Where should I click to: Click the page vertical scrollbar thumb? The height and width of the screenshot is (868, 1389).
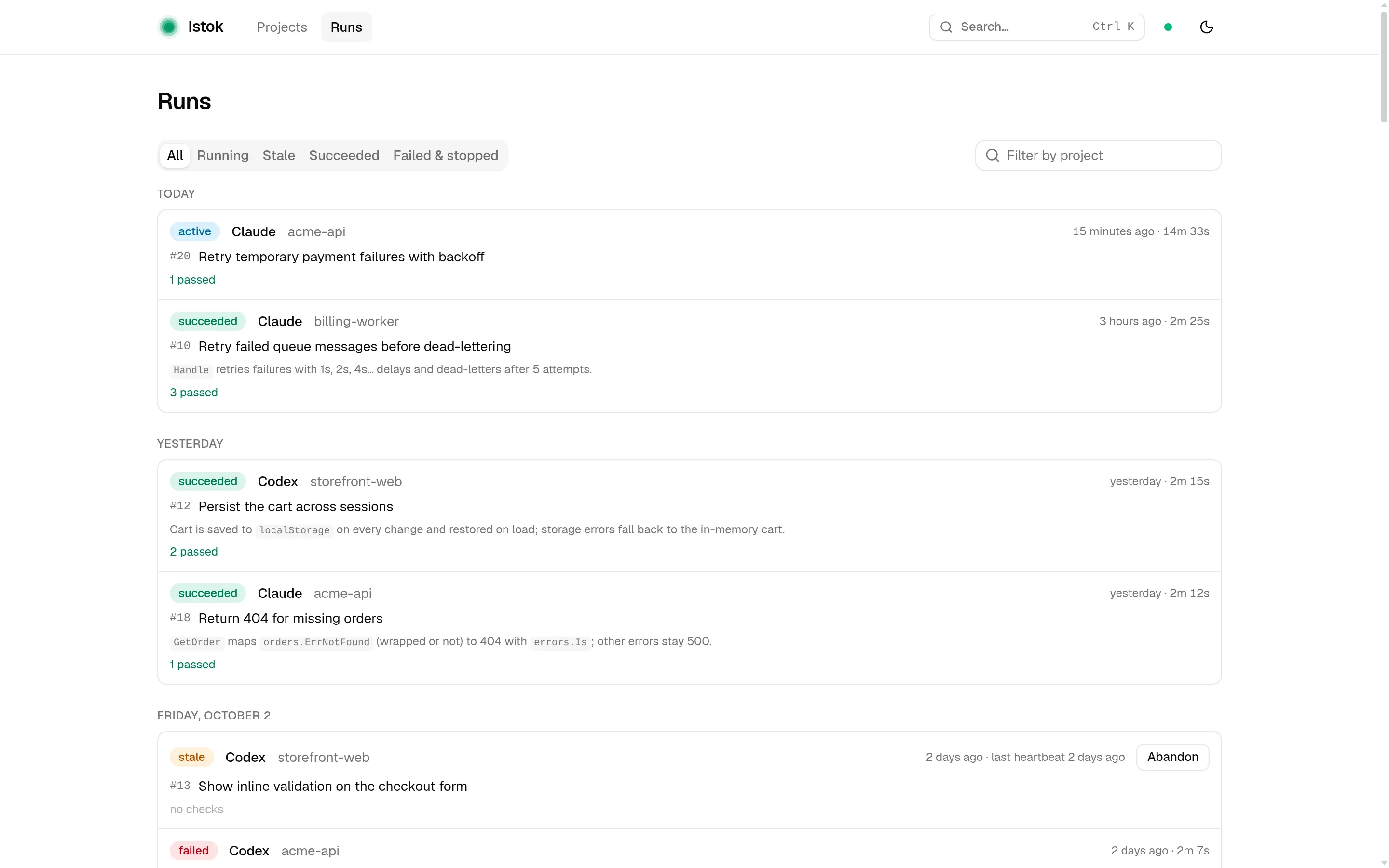tap(1384, 66)
